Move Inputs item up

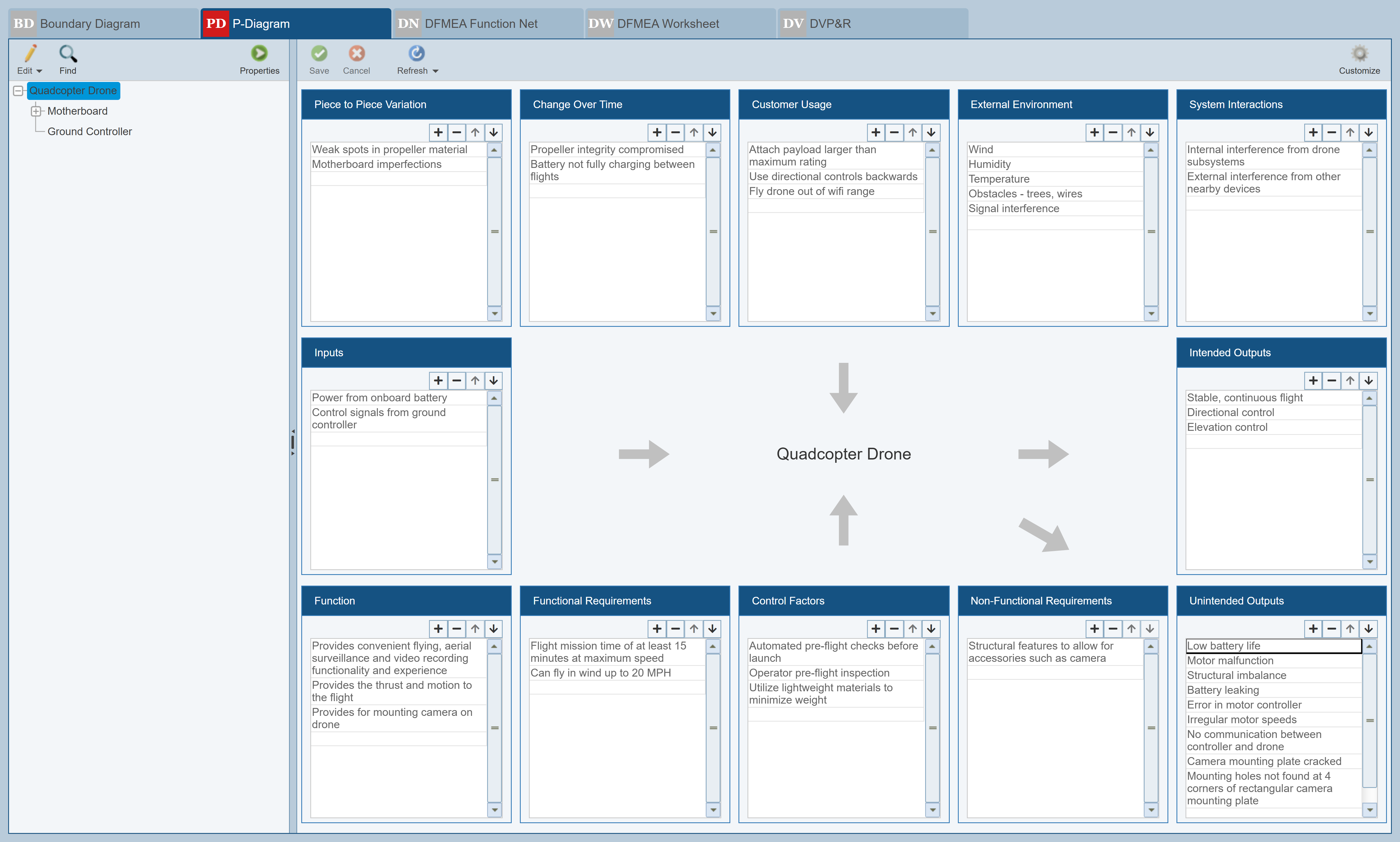pos(475,381)
